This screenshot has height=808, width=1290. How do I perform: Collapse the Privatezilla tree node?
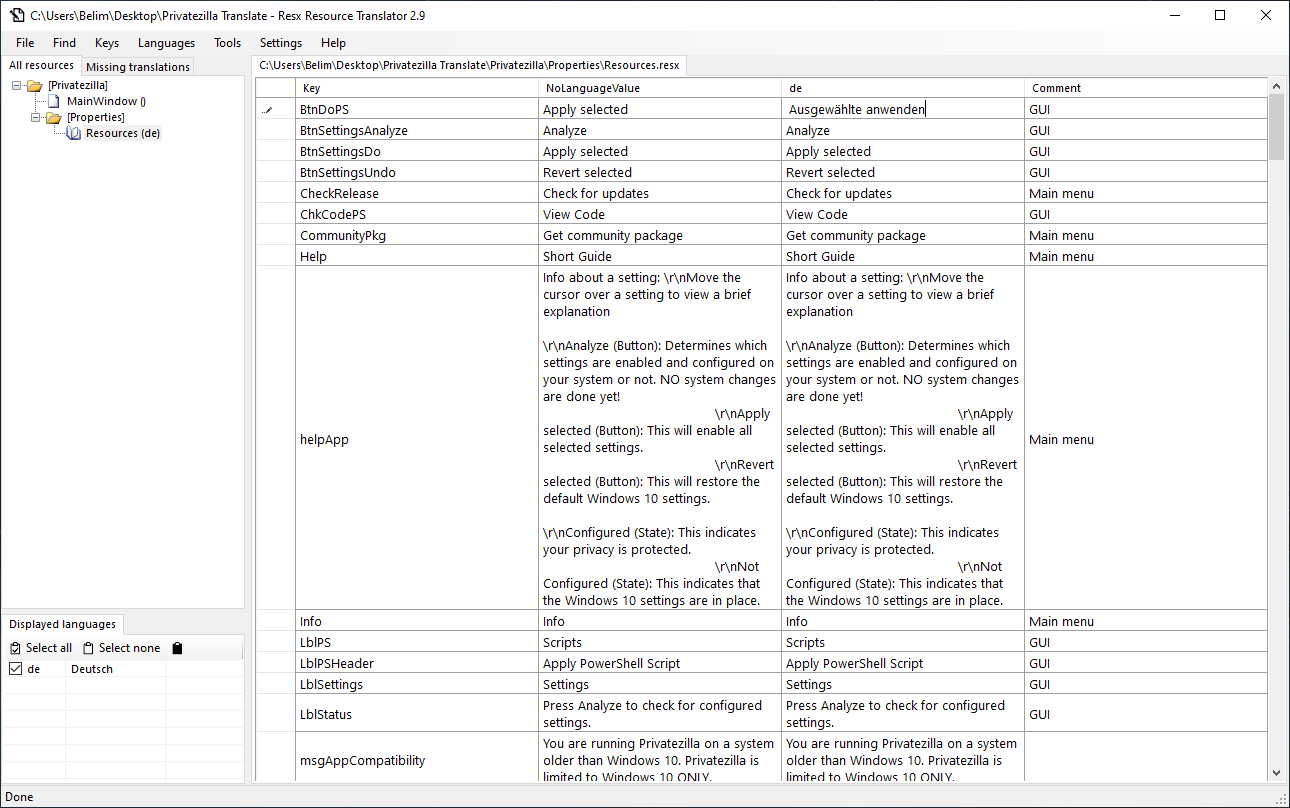[17, 86]
